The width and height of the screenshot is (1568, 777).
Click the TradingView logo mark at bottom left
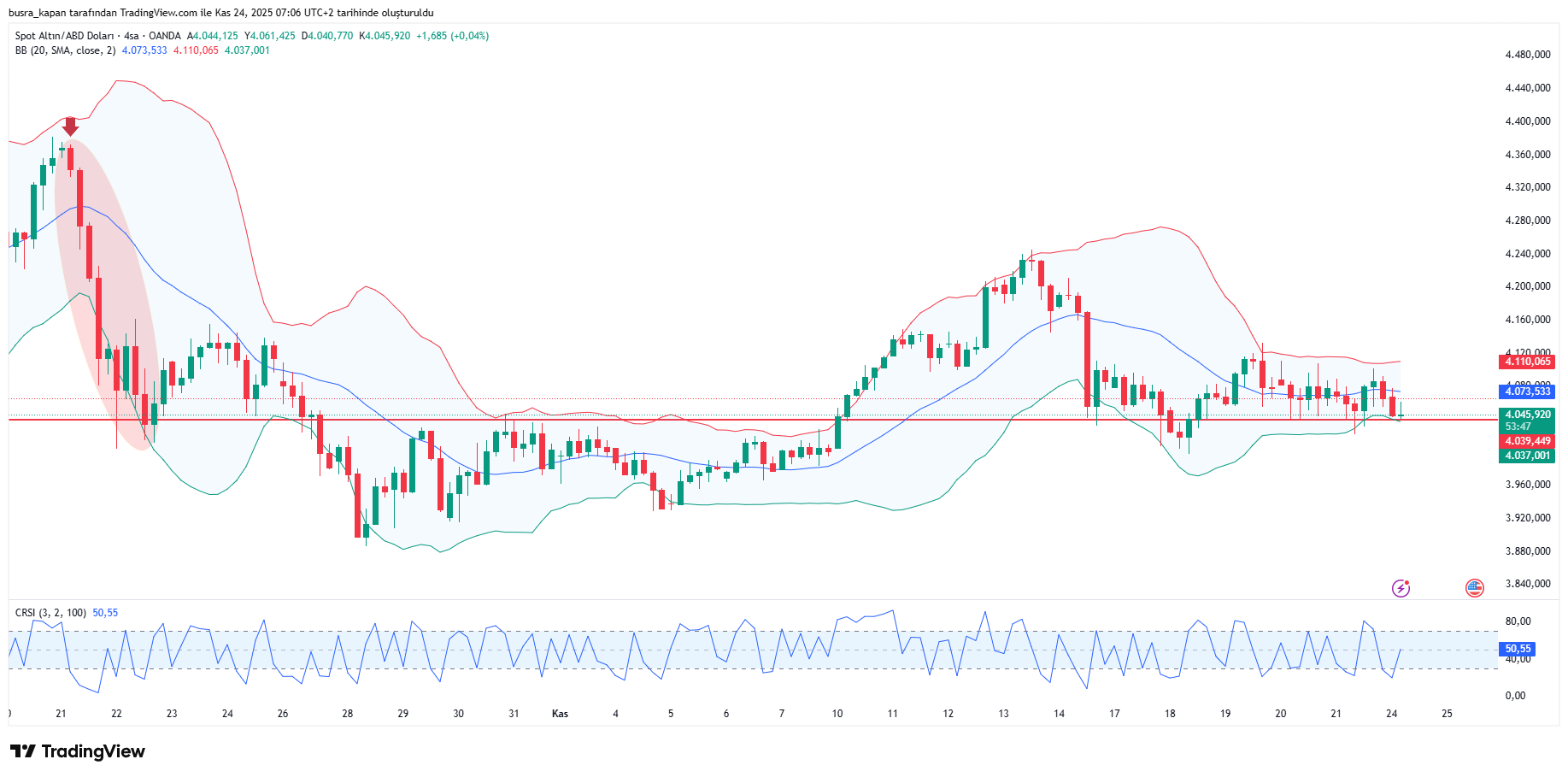23,751
